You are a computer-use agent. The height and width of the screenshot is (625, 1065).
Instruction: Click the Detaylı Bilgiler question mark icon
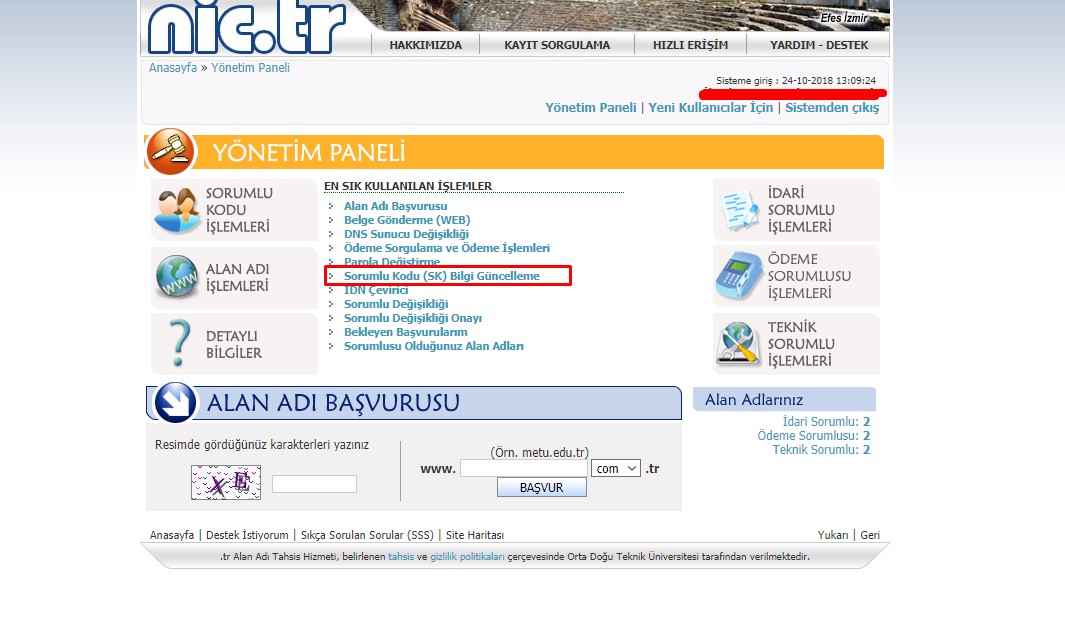click(x=178, y=344)
